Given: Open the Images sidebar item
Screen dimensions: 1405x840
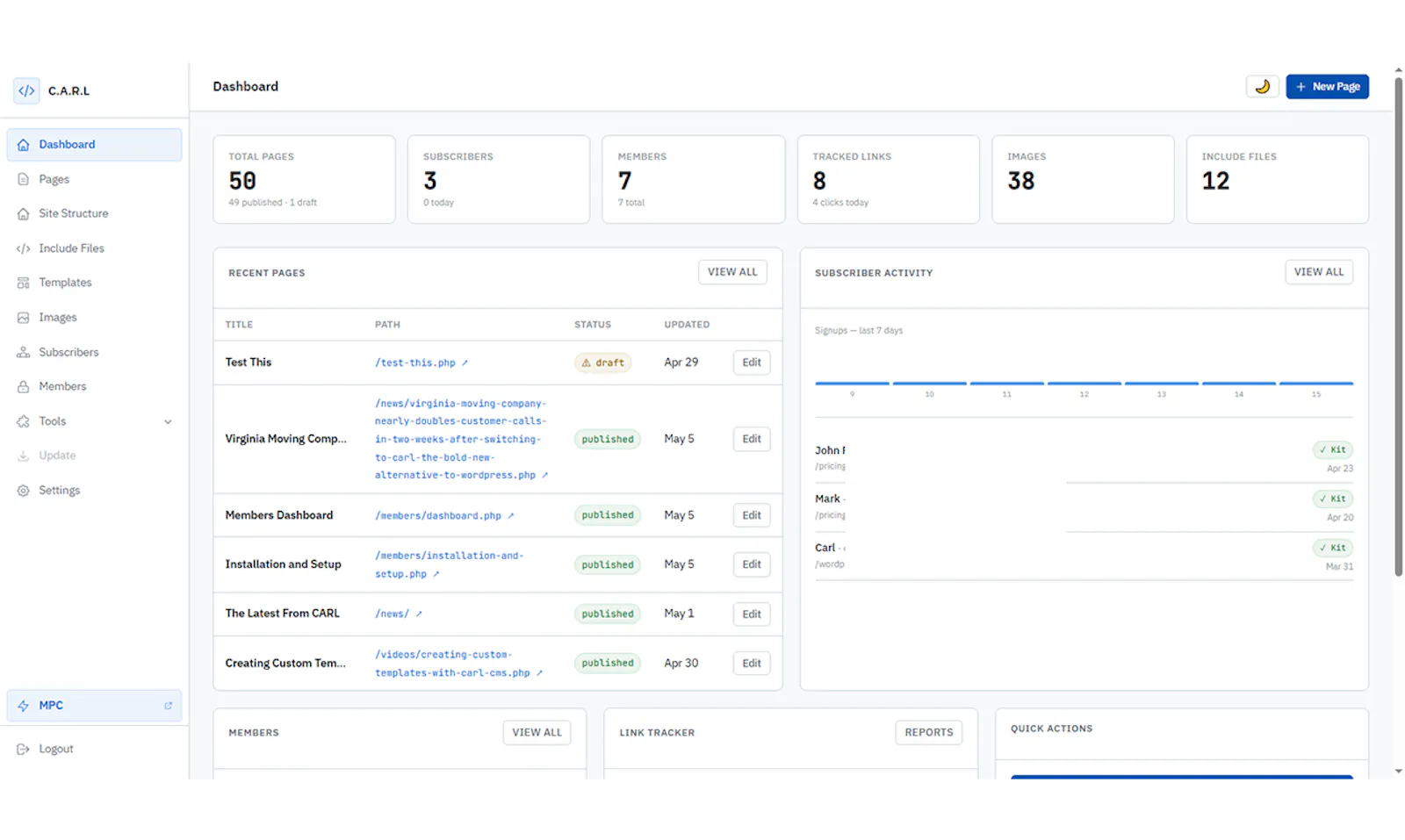Looking at the screenshot, I should click(x=94, y=318).
